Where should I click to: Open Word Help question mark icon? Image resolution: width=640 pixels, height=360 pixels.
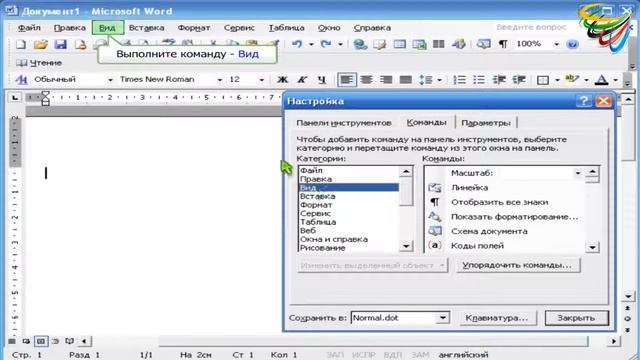pos(572,44)
